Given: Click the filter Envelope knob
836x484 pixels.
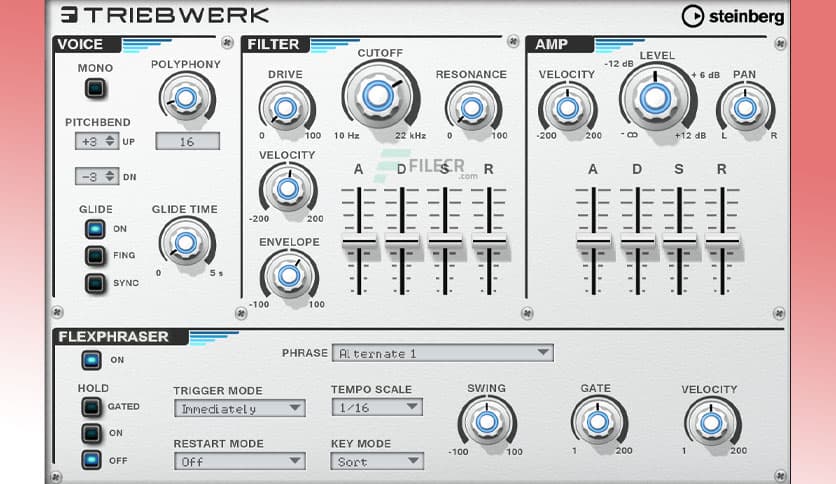Looking at the screenshot, I should [x=290, y=276].
